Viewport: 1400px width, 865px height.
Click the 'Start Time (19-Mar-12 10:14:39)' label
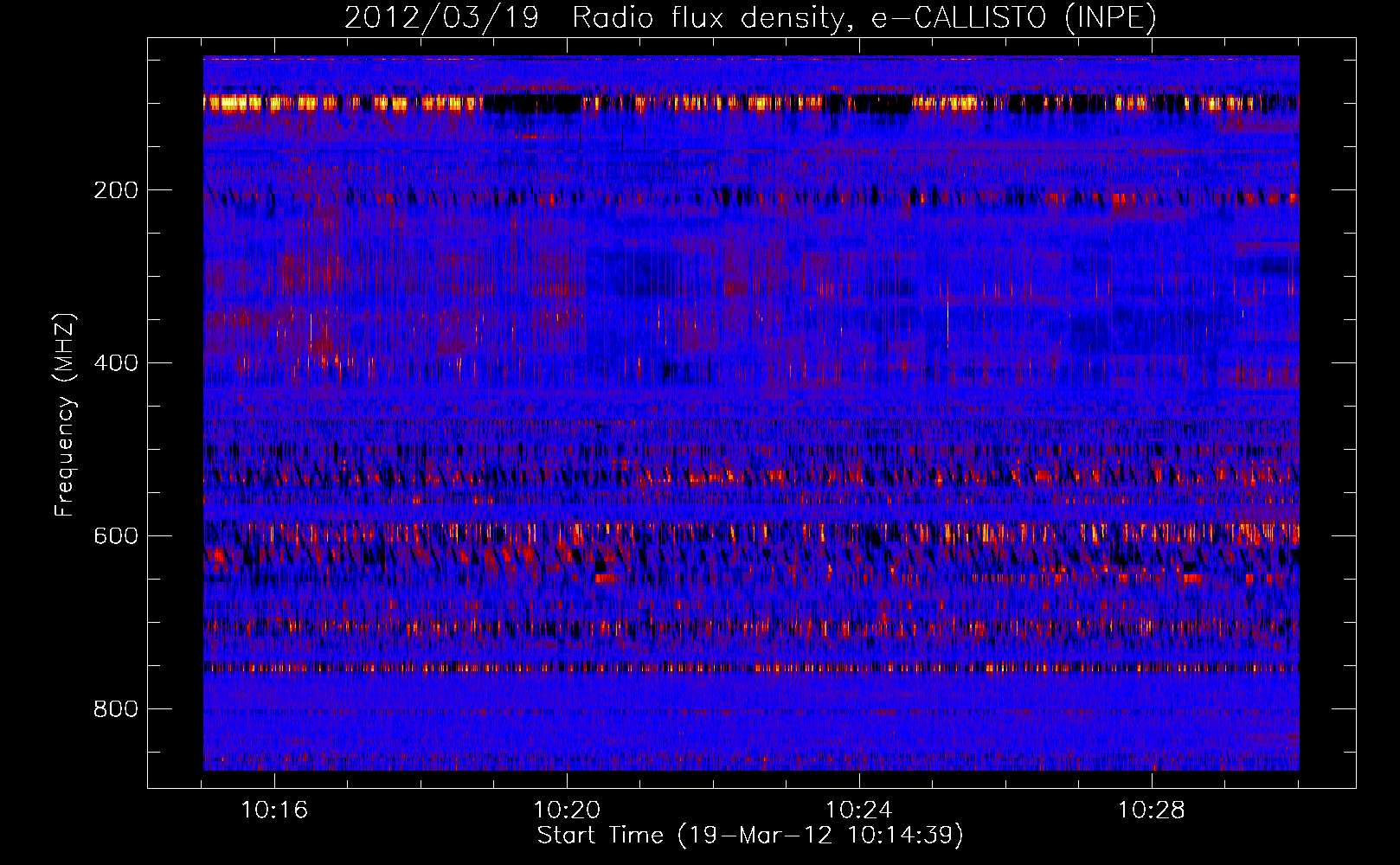point(750,836)
